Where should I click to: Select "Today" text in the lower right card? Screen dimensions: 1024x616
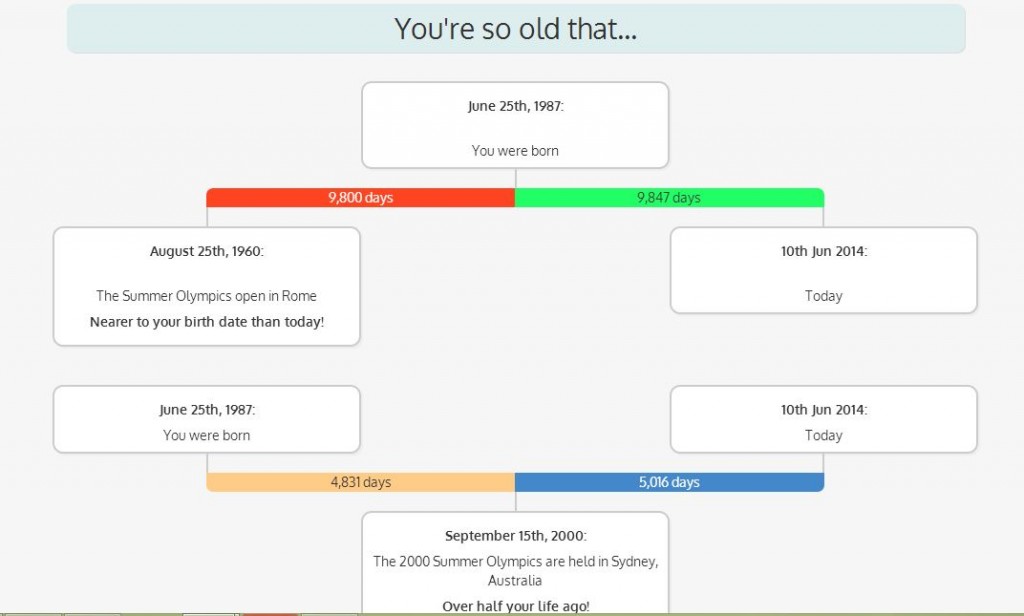pos(823,436)
